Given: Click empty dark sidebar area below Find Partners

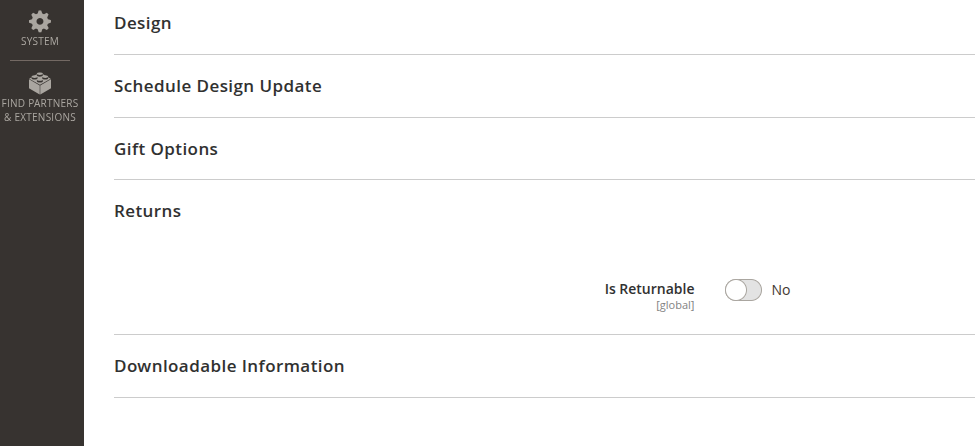Looking at the screenshot, I should point(40,280).
